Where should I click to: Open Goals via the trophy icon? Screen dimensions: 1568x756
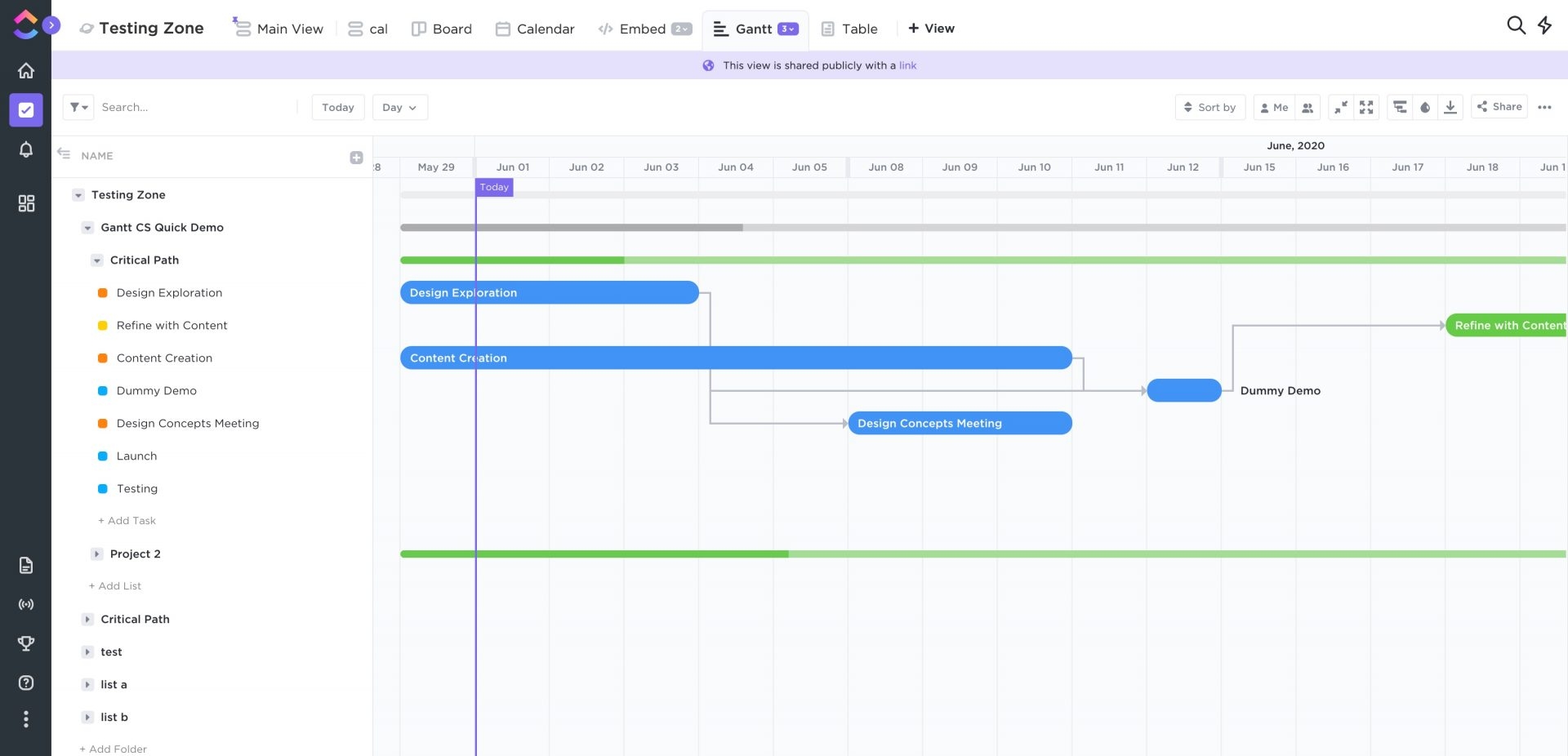click(26, 643)
